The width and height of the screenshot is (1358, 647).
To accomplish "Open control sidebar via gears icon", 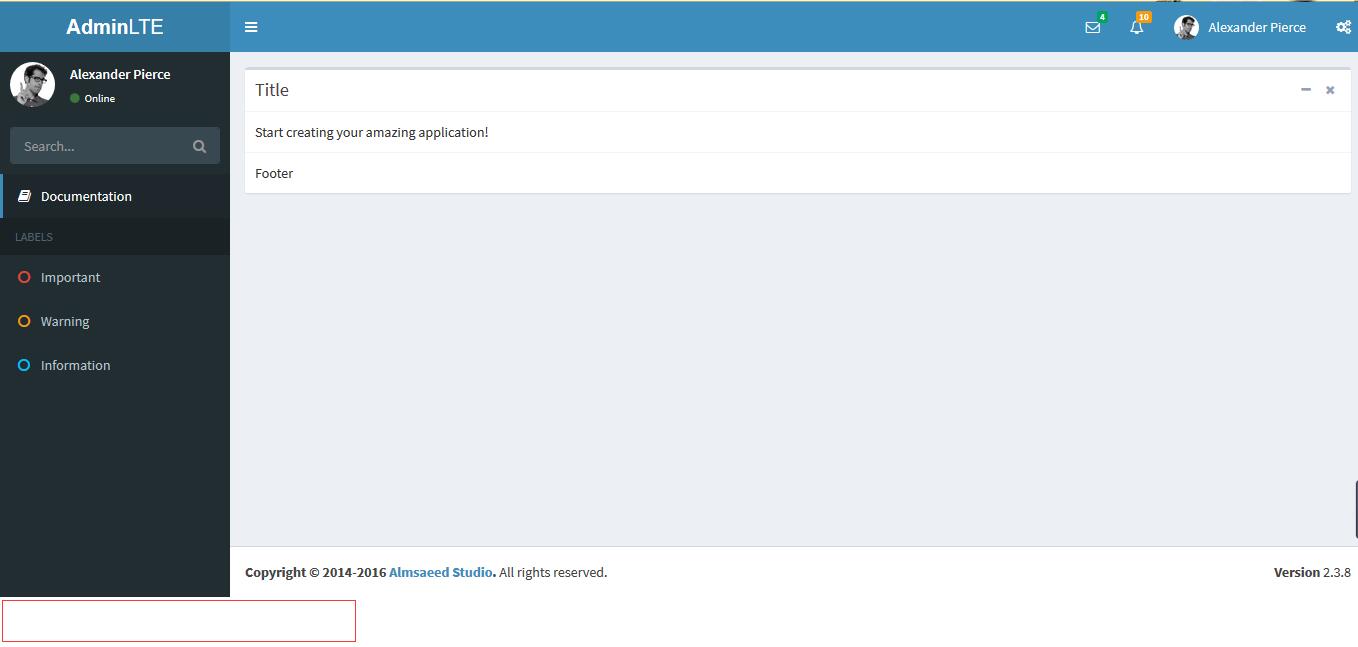I will point(1343,27).
